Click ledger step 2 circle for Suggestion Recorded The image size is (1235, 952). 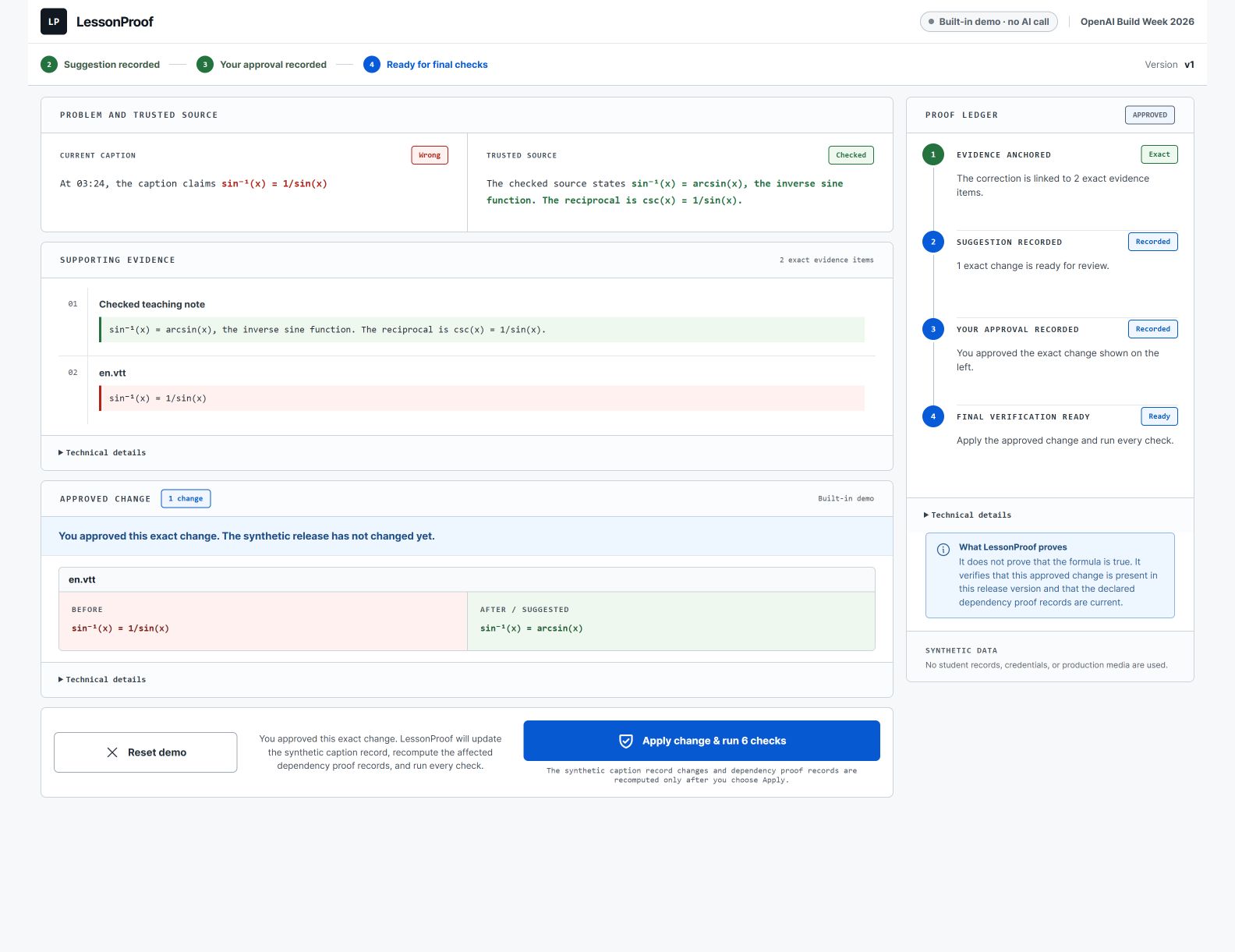[933, 242]
